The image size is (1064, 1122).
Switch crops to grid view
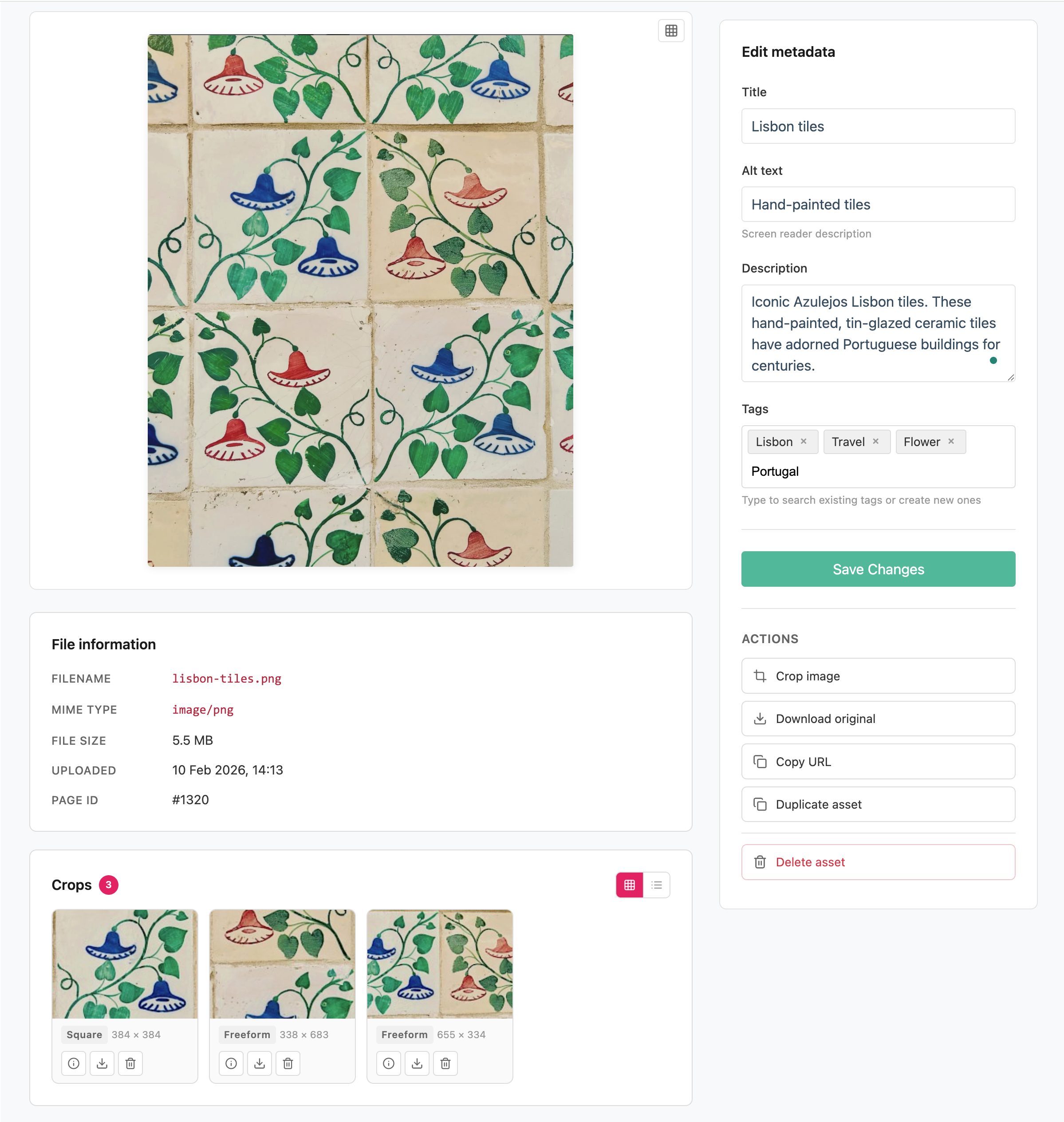pos(630,885)
